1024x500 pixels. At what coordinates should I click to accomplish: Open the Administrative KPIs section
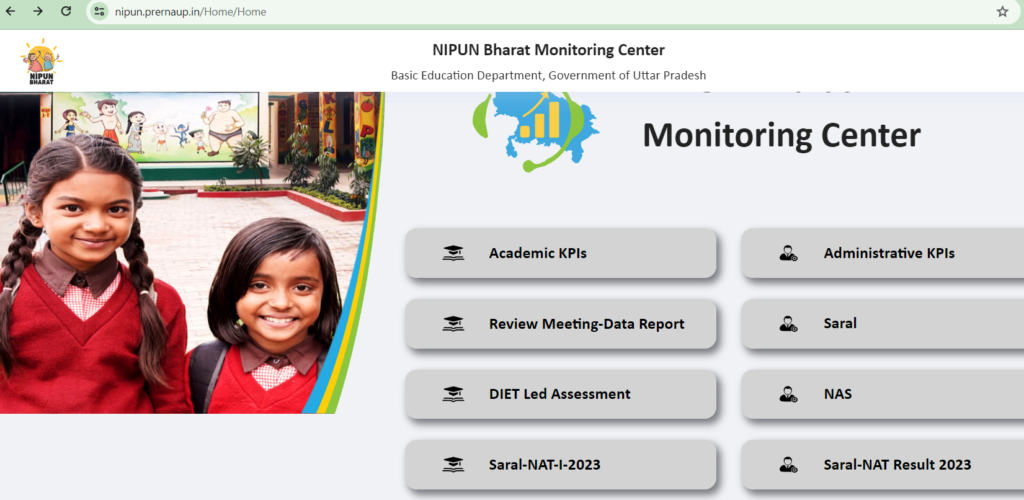[x=888, y=254]
